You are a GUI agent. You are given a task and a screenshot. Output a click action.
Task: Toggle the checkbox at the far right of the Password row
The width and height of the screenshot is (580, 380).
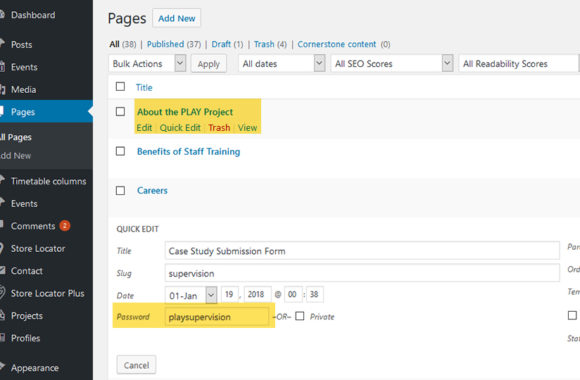point(572,315)
